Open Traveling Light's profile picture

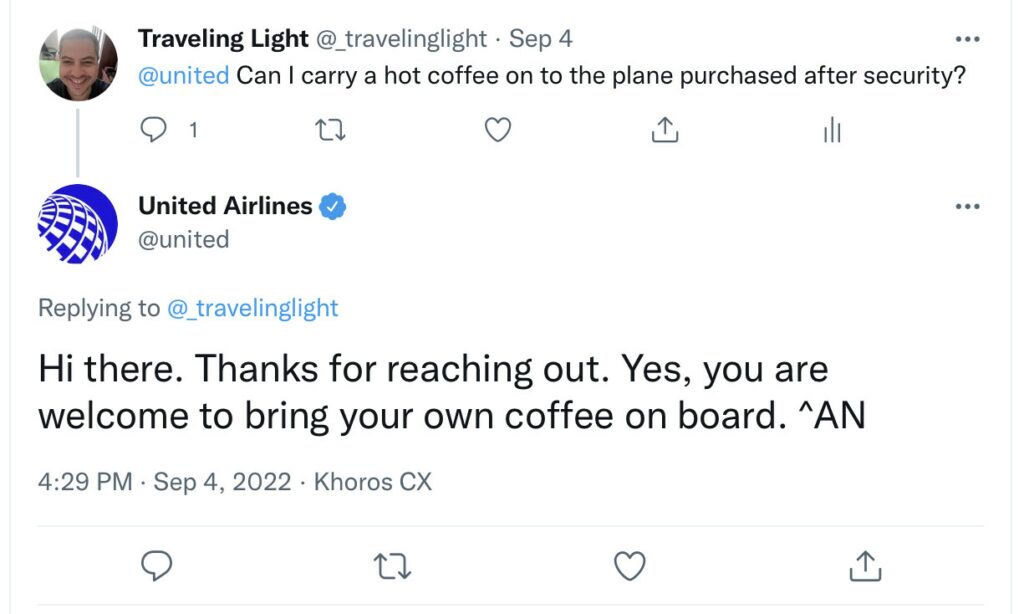78,63
